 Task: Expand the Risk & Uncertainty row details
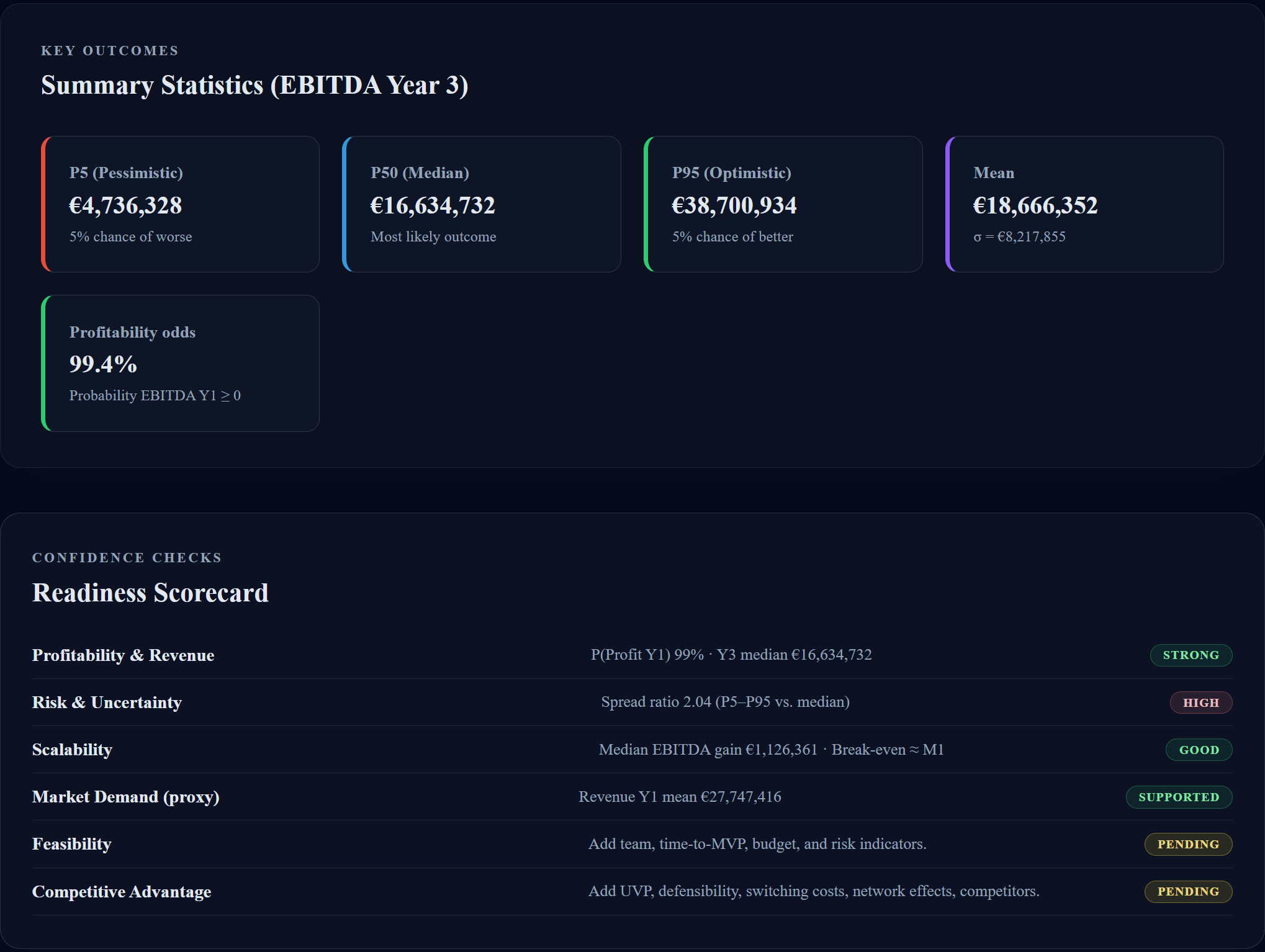point(107,702)
